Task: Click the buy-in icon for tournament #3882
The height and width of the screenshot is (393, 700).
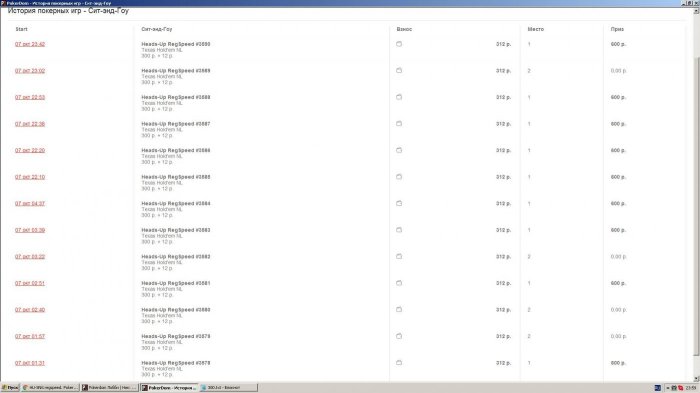Action: coord(399,257)
